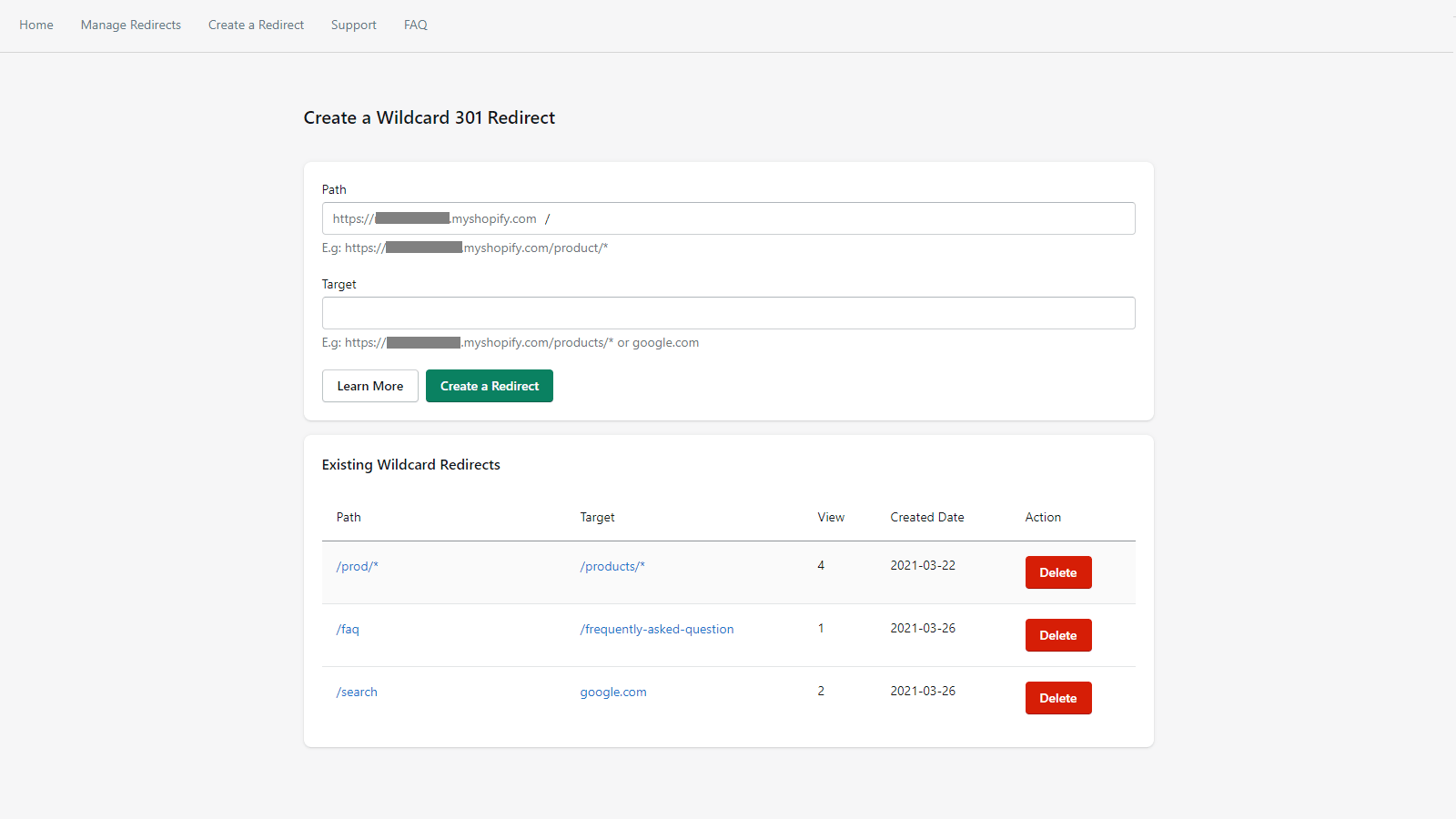Screen dimensions: 1456x819
Task: Open the /faq path link
Action: (348, 629)
